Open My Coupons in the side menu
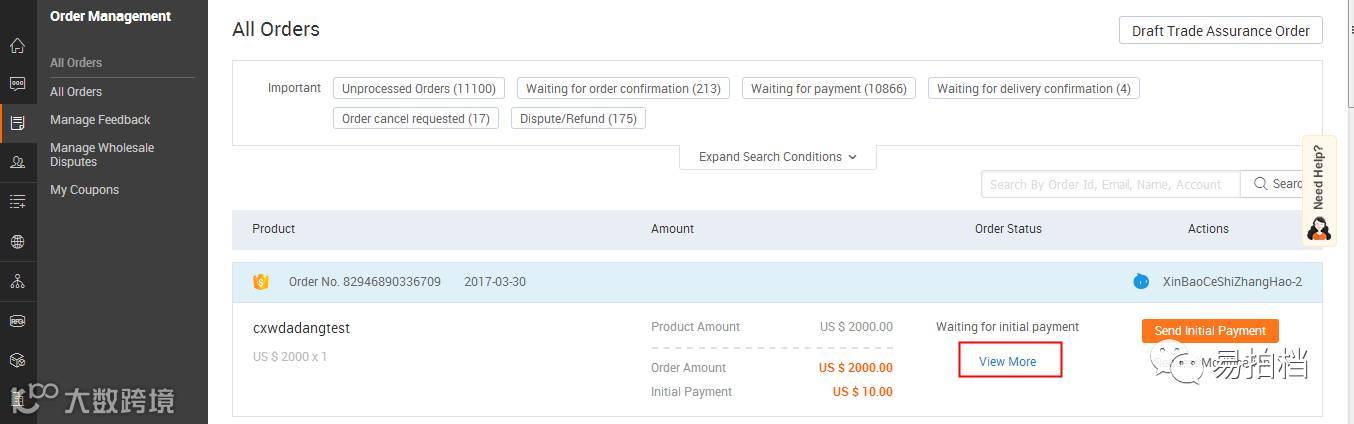The image size is (1354, 424). pyautogui.click(x=84, y=190)
